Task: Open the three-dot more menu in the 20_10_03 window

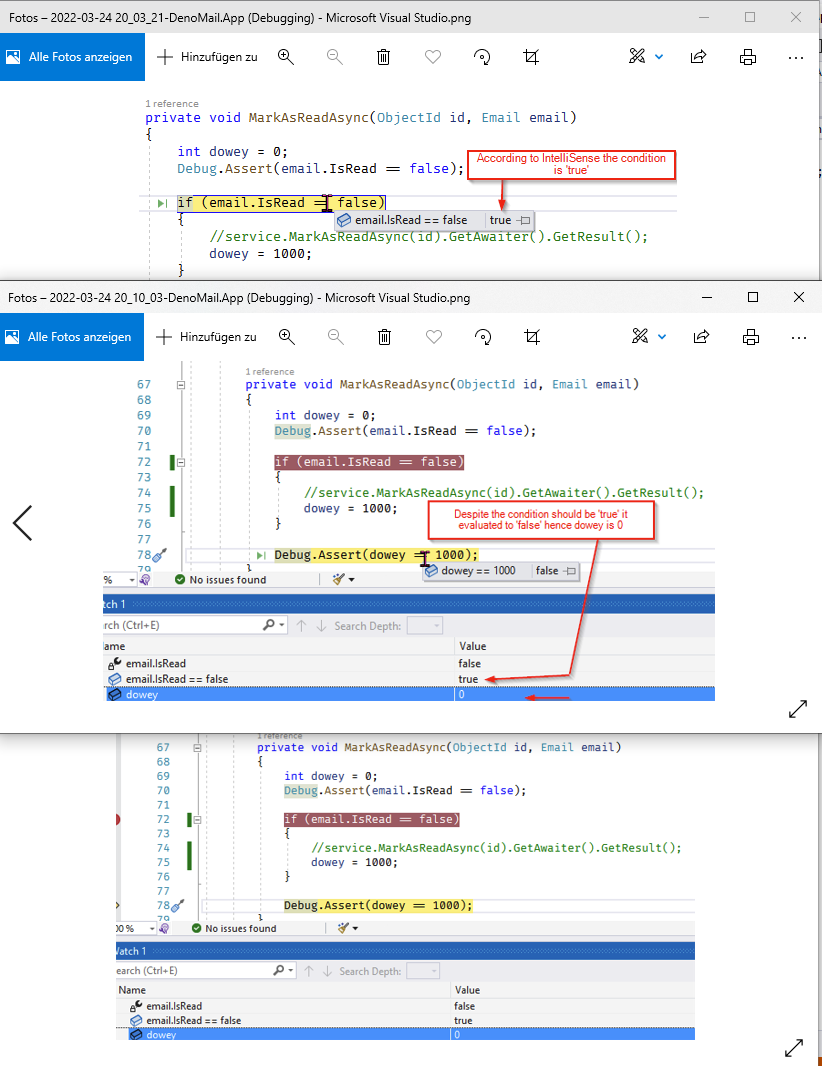Action: 796,337
